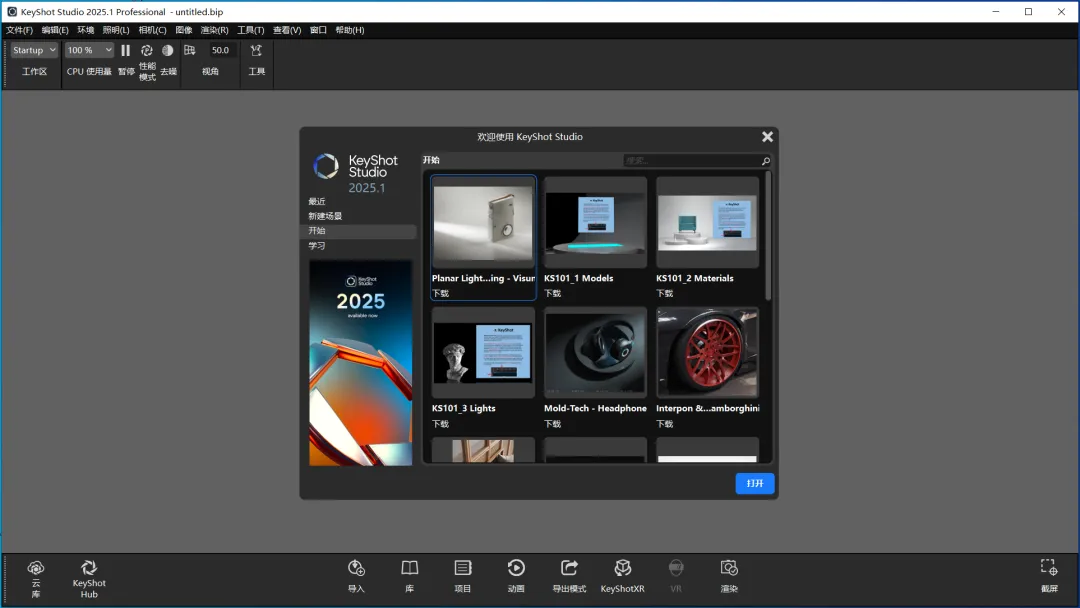This screenshot has width=1080, height=608.
Task: Click the welcome dialog vertical scrollbar
Action: [768, 235]
